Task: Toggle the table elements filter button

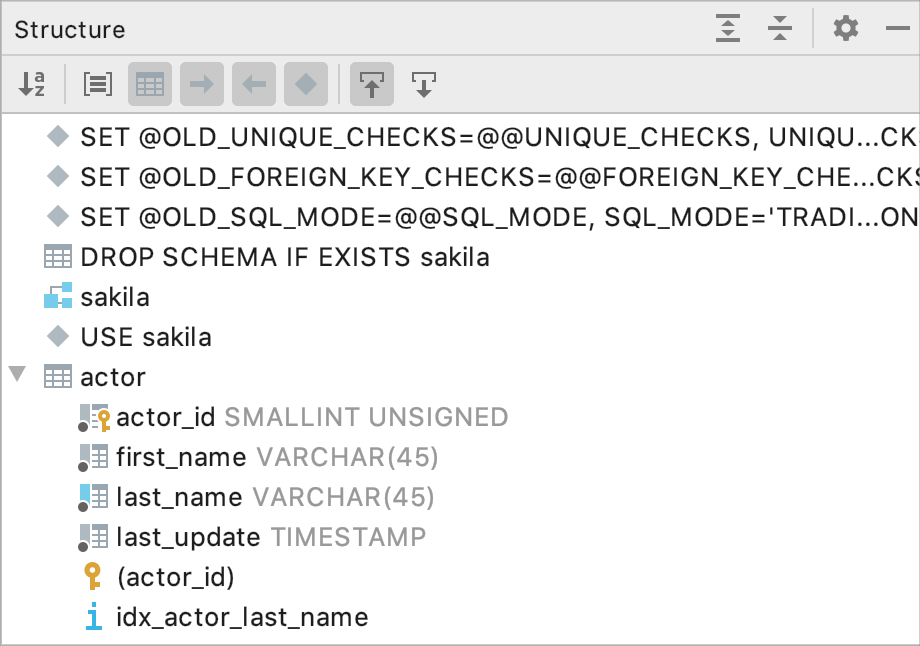Action: pos(150,85)
